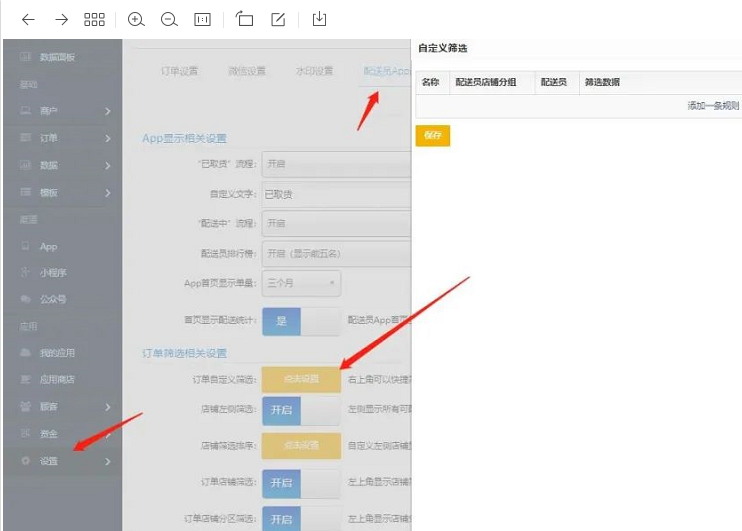Switch to the 水印设置 tab
Image resolution: width=742 pixels, height=531 pixels.
coord(314,71)
